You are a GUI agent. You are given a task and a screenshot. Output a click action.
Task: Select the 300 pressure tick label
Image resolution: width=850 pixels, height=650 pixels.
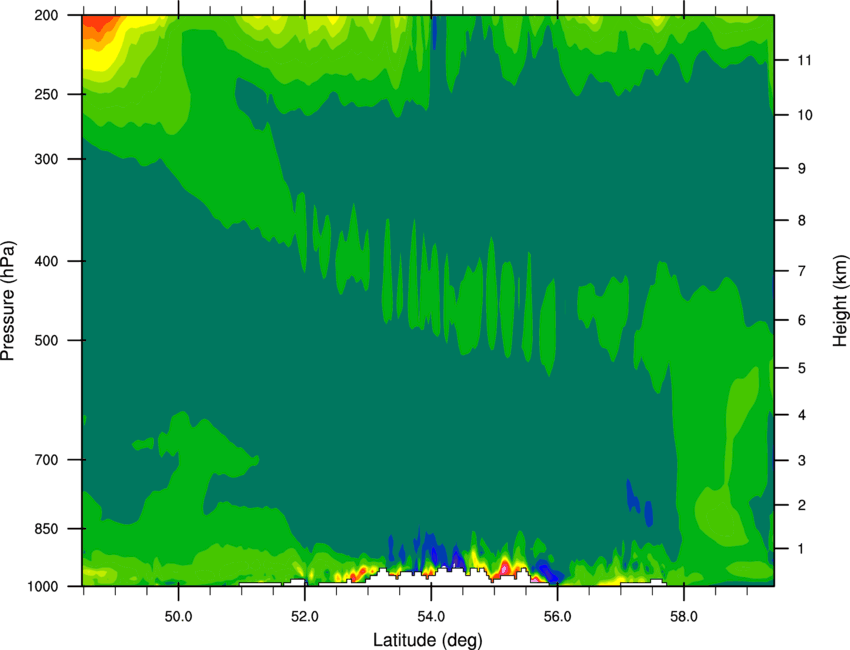(46, 159)
